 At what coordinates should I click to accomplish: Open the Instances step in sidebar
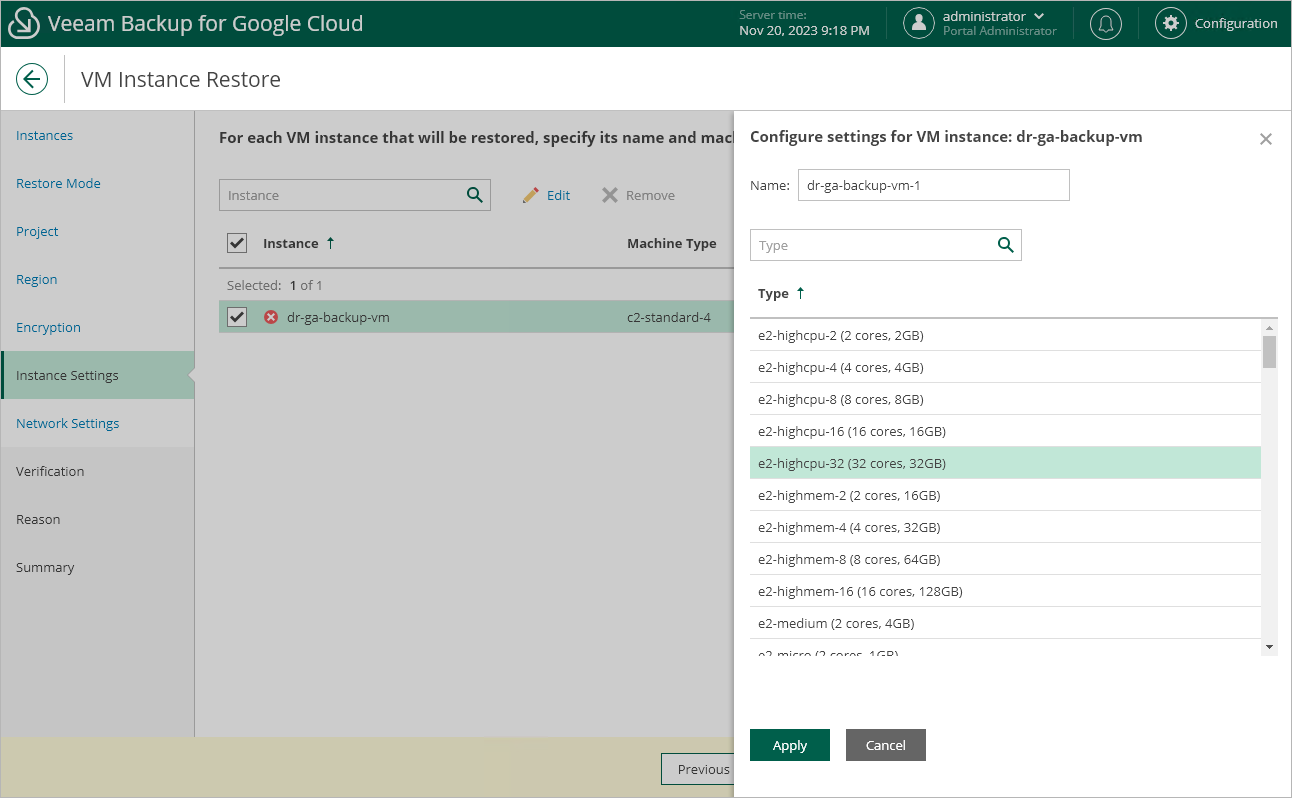pos(44,135)
